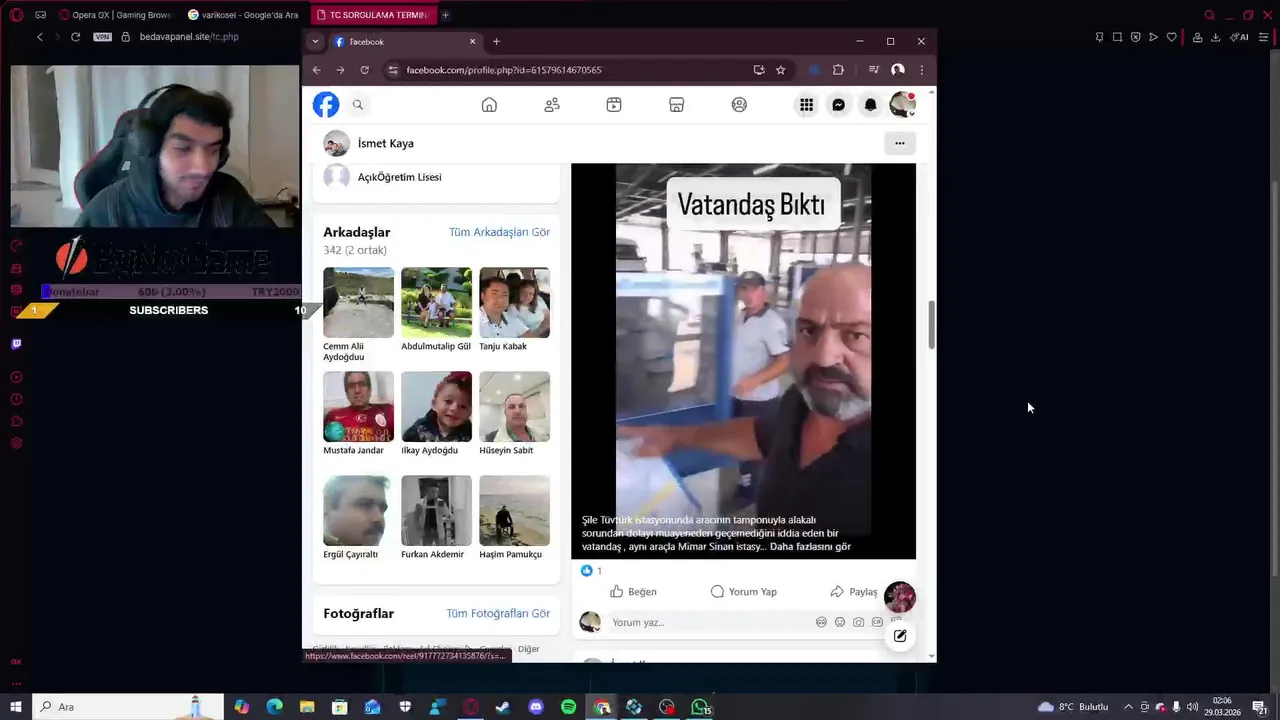
Task: Open Steam from taskbar
Action: pyautogui.click(x=502, y=707)
